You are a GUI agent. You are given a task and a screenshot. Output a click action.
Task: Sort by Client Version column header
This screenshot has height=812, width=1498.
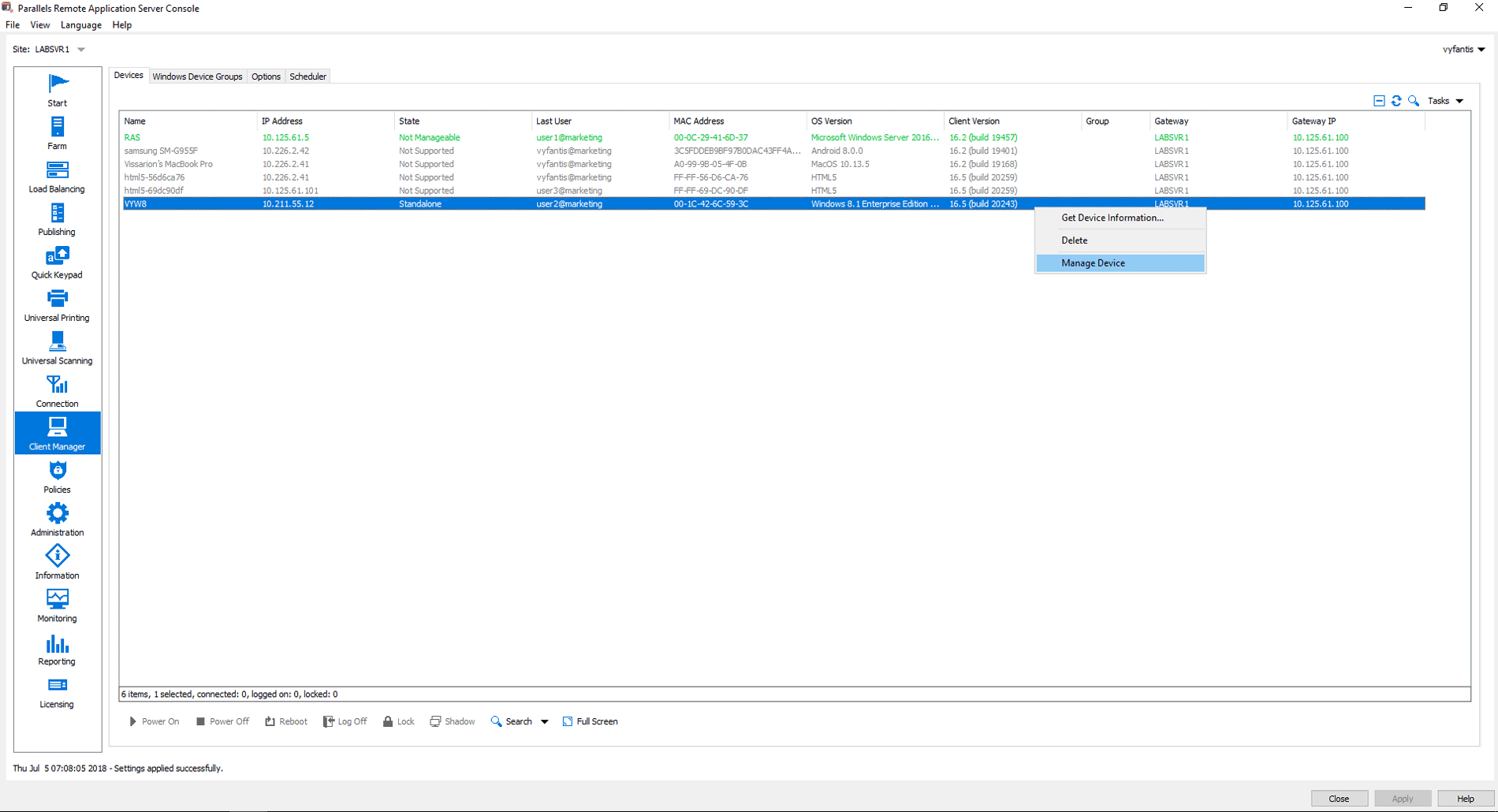[x=1012, y=121]
